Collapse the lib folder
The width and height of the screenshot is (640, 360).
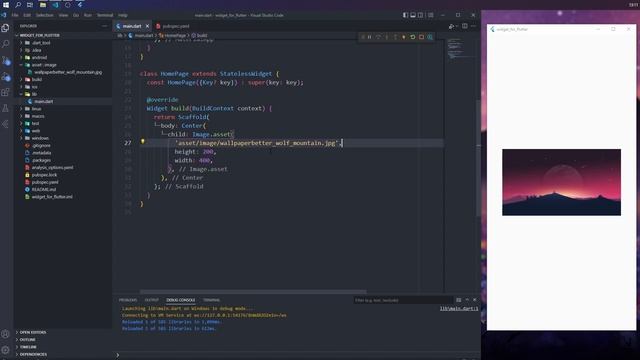click(x=63, y=94)
